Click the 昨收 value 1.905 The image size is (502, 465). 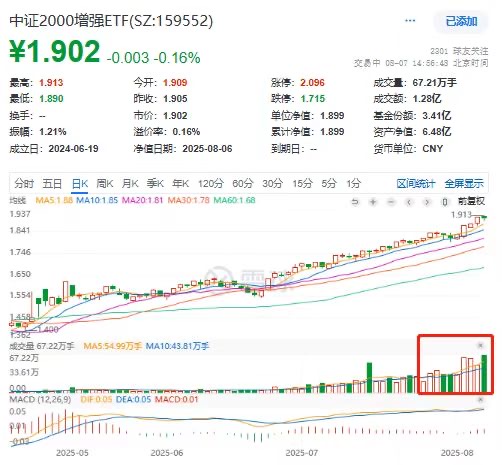[175, 99]
